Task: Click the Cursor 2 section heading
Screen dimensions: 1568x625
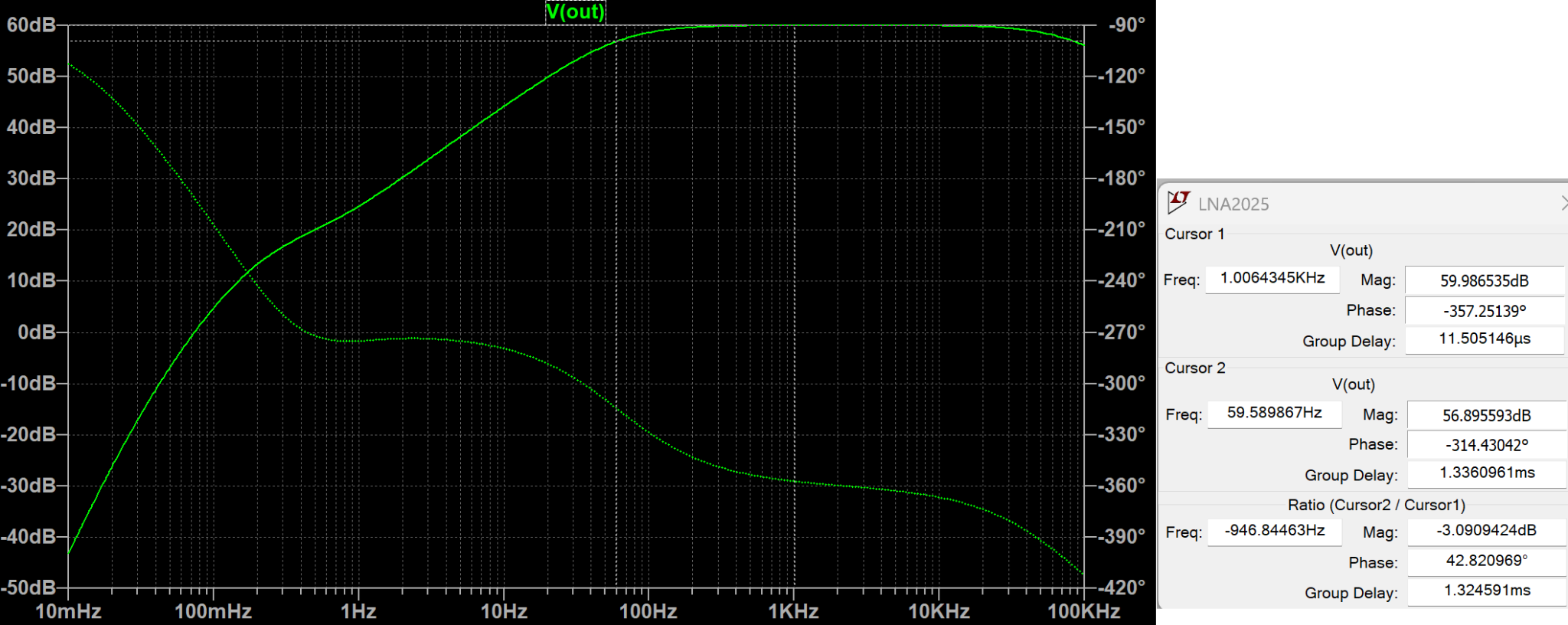Action: tap(1194, 368)
